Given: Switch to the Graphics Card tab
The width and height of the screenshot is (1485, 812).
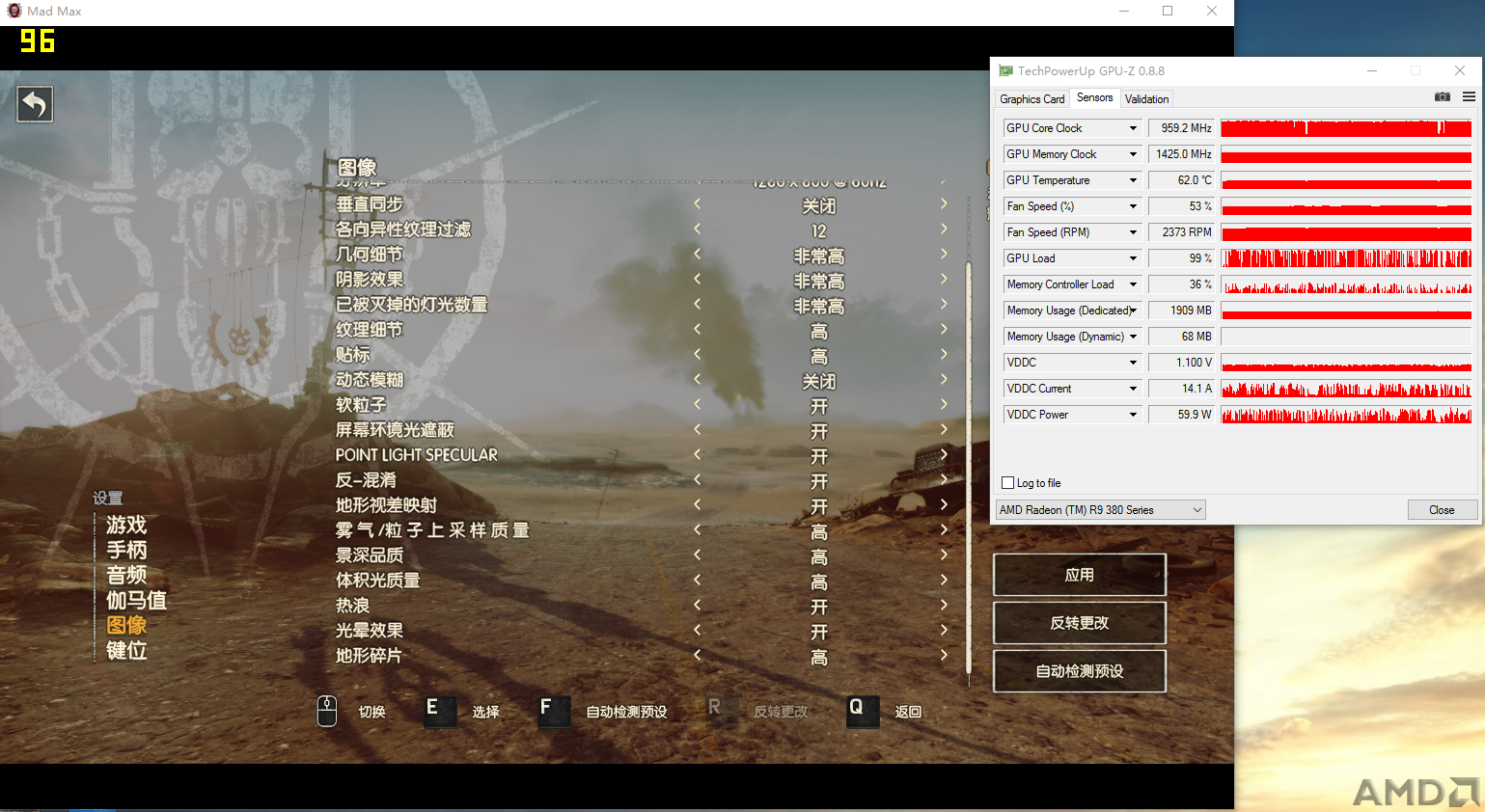Looking at the screenshot, I should [1031, 99].
